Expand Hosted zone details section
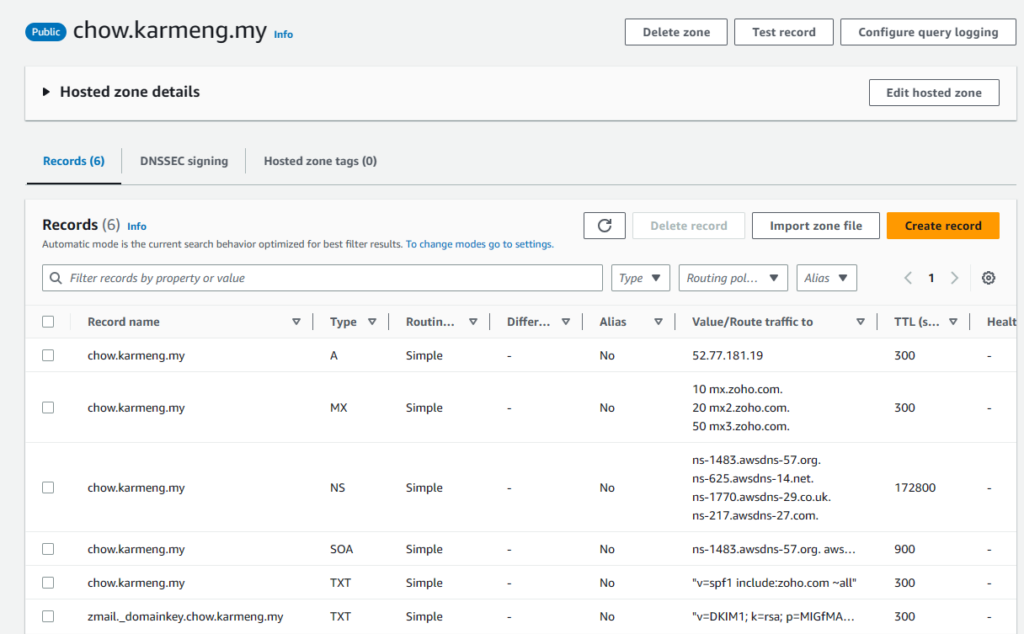 coord(46,92)
